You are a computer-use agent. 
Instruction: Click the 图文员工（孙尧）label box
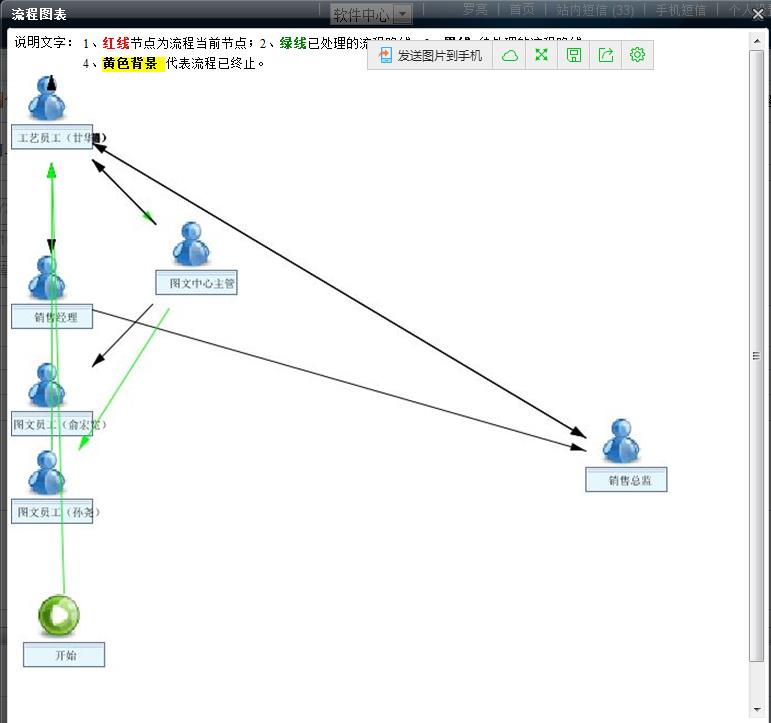coord(52,512)
